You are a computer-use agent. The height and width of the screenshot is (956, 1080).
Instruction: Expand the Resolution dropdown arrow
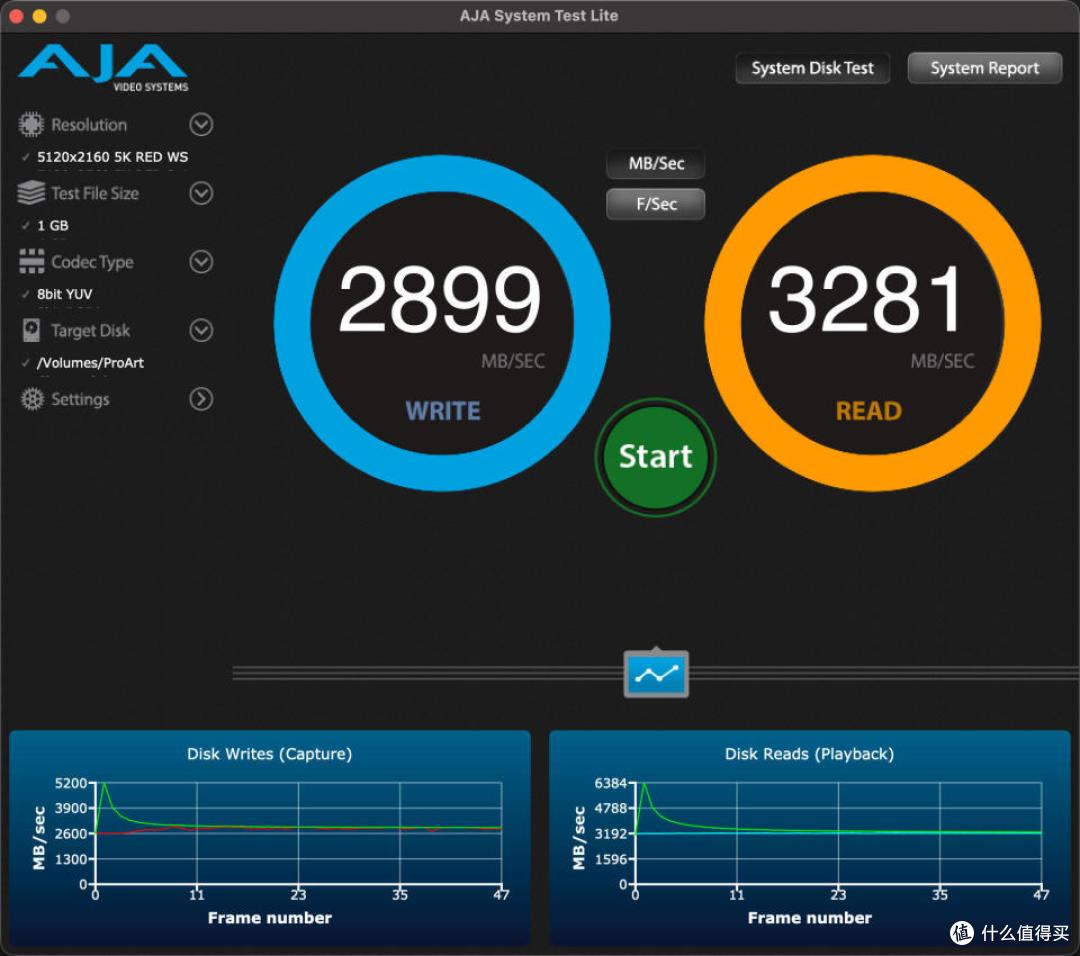tap(201, 125)
